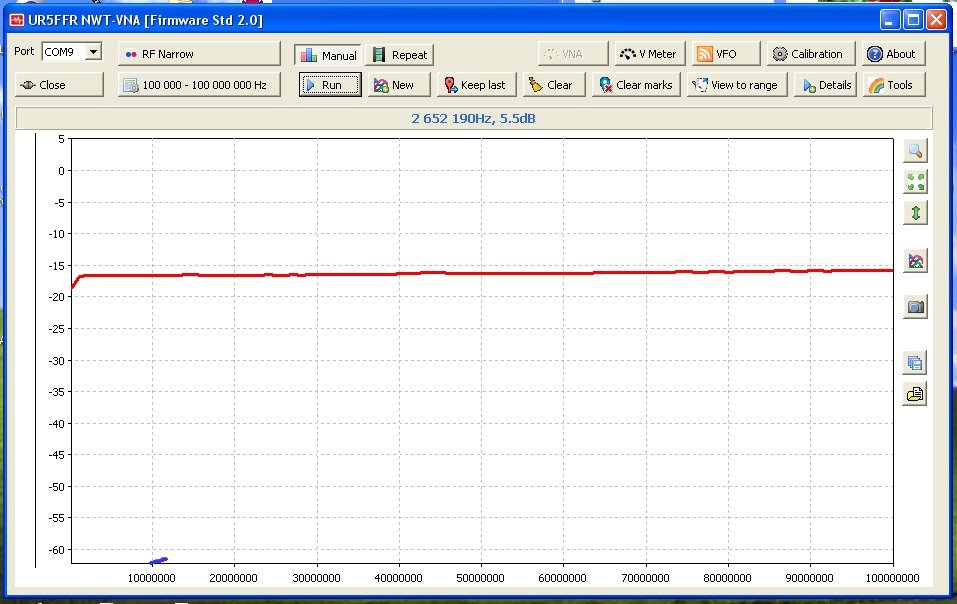Take a graph snapshot with camera icon

[914, 307]
